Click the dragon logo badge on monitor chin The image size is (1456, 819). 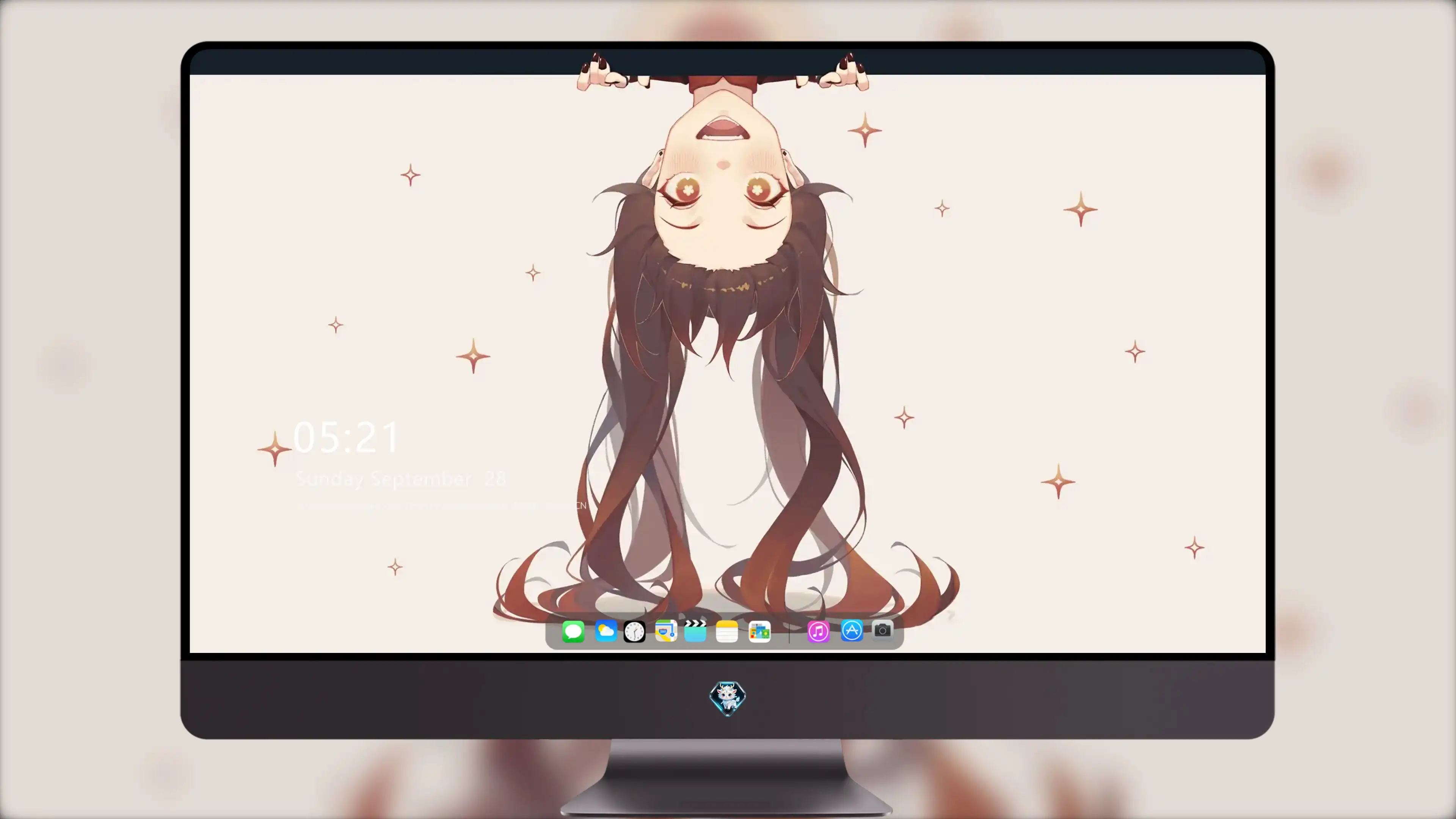[728, 698]
